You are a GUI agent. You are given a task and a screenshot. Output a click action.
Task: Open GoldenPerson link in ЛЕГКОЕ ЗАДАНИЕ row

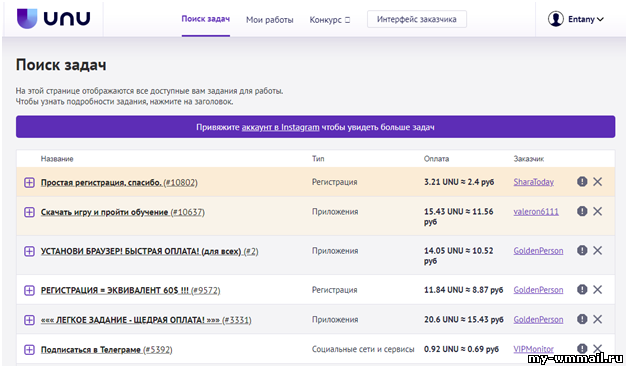click(538, 320)
